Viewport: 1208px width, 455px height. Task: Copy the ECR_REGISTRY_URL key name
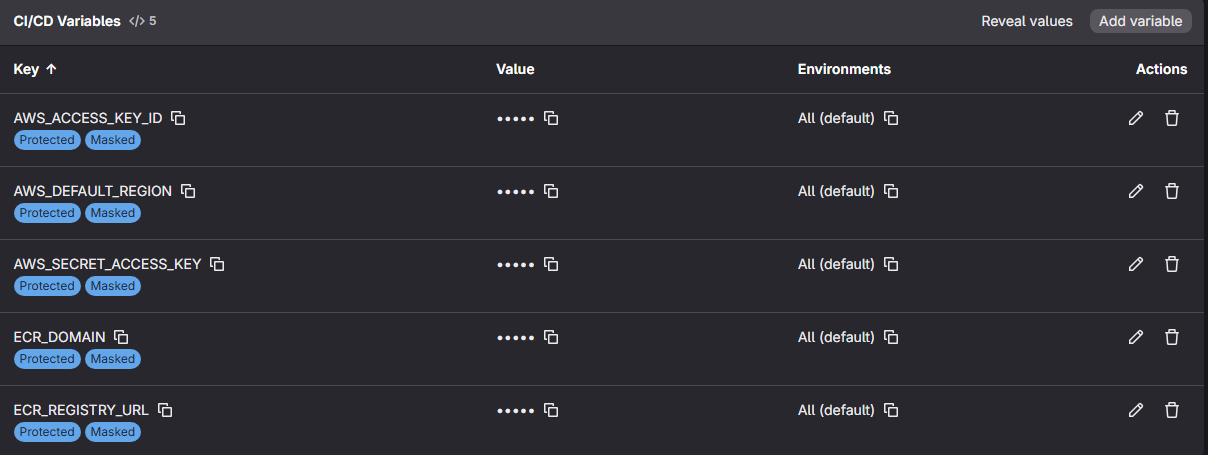[x=166, y=410]
